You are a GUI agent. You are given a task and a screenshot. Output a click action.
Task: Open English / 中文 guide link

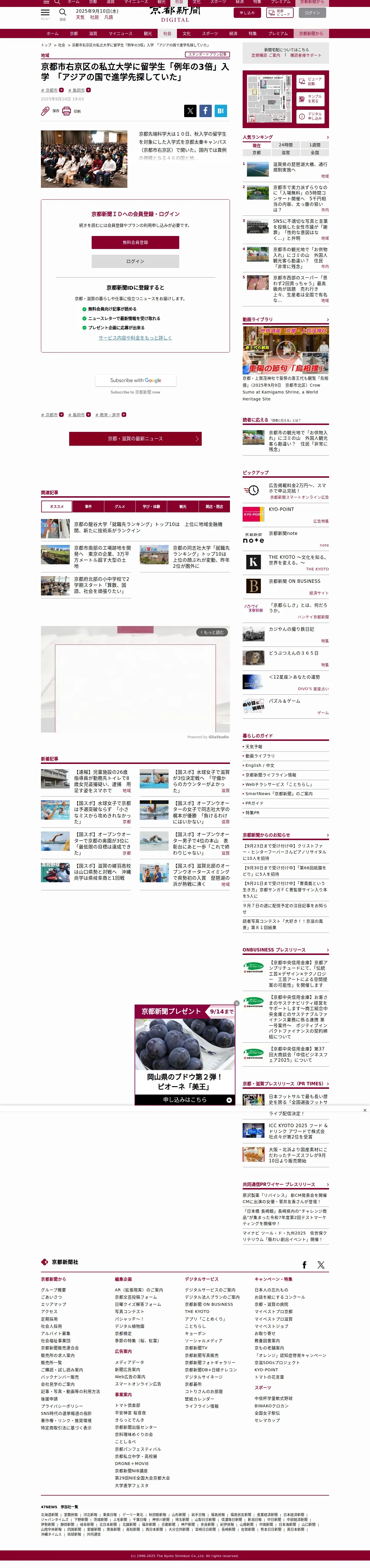tap(259, 765)
